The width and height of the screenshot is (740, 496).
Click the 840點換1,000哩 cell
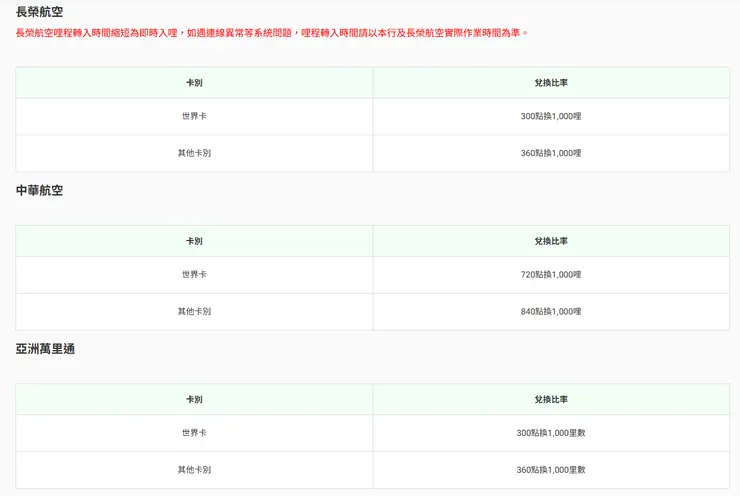pyautogui.click(x=551, y=311)
